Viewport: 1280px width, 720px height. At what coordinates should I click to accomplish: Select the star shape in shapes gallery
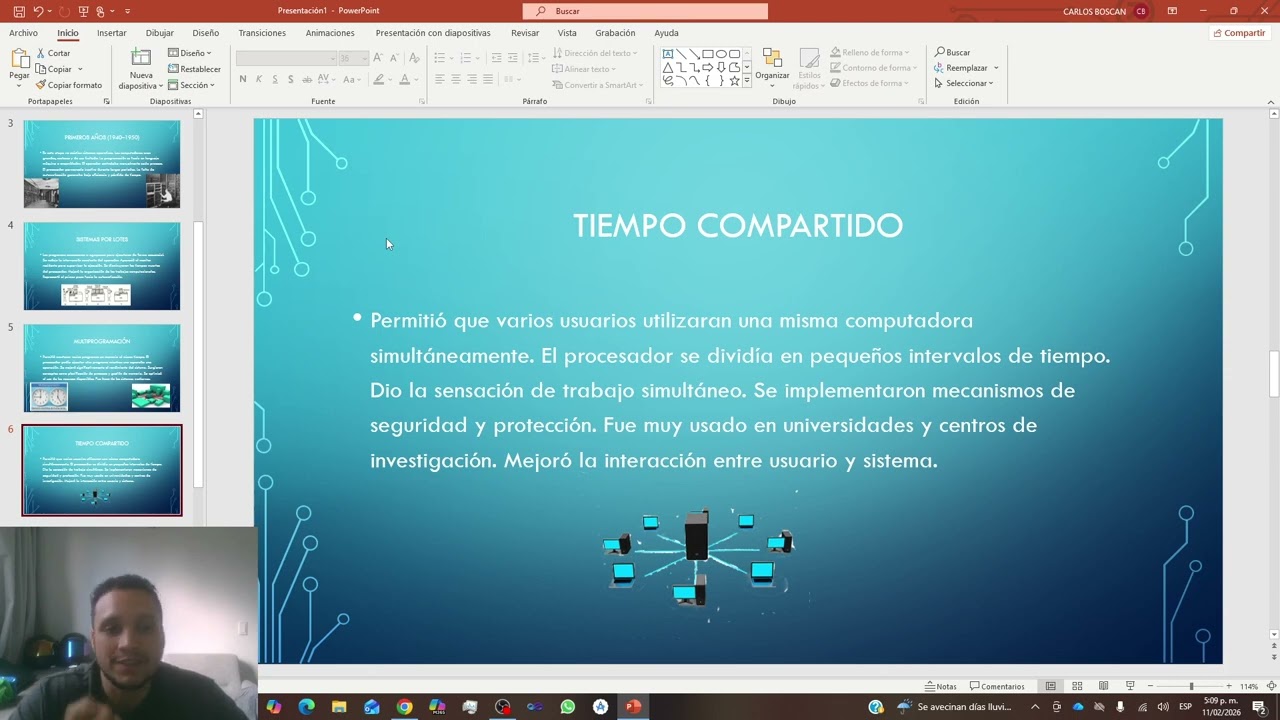(734, 81)
